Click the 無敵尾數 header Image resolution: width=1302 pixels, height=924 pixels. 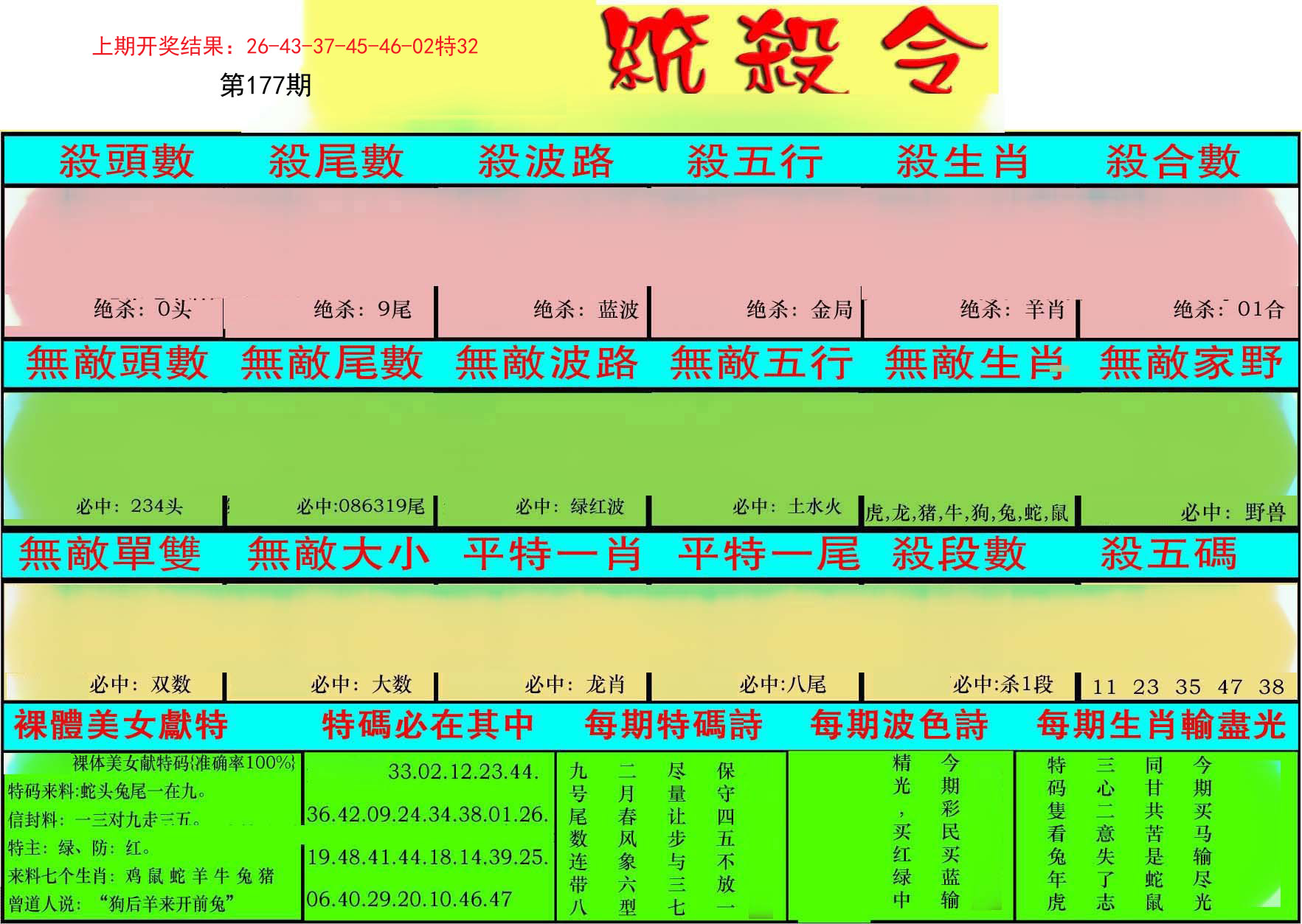point(332,363)
